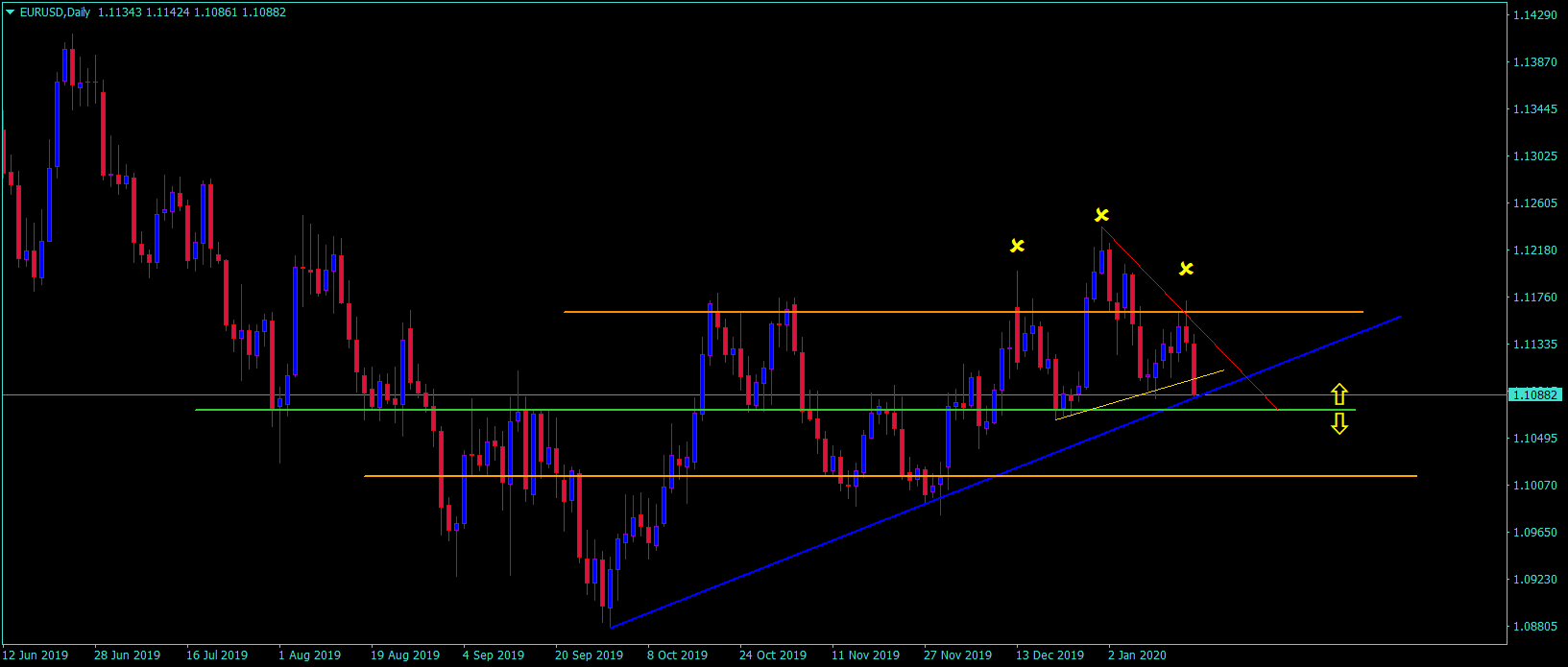Select the highest yellow X marker

pos(1101,215)
